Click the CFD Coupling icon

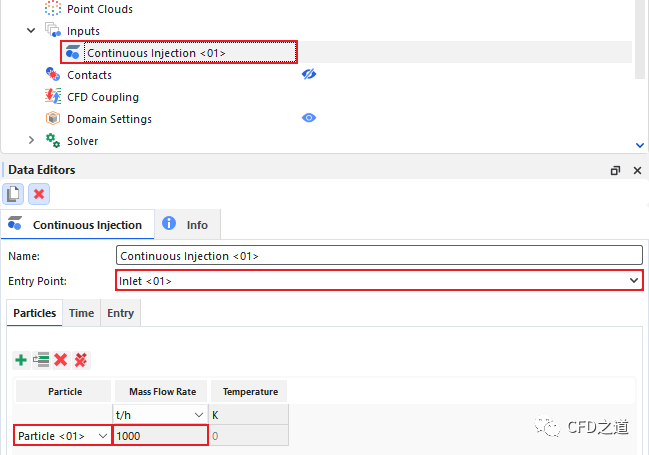tap(53, 97)
